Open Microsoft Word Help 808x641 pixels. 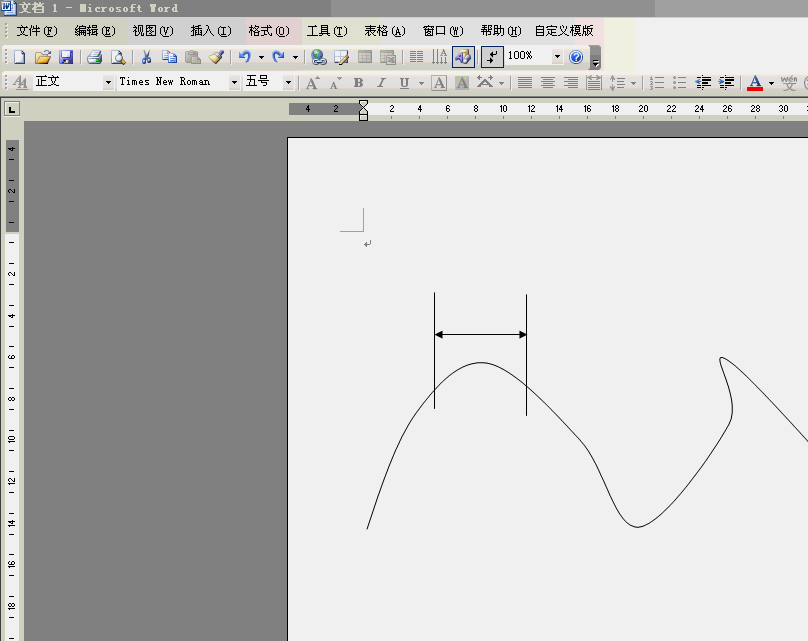pyautogui.click(x=576, y=57)
